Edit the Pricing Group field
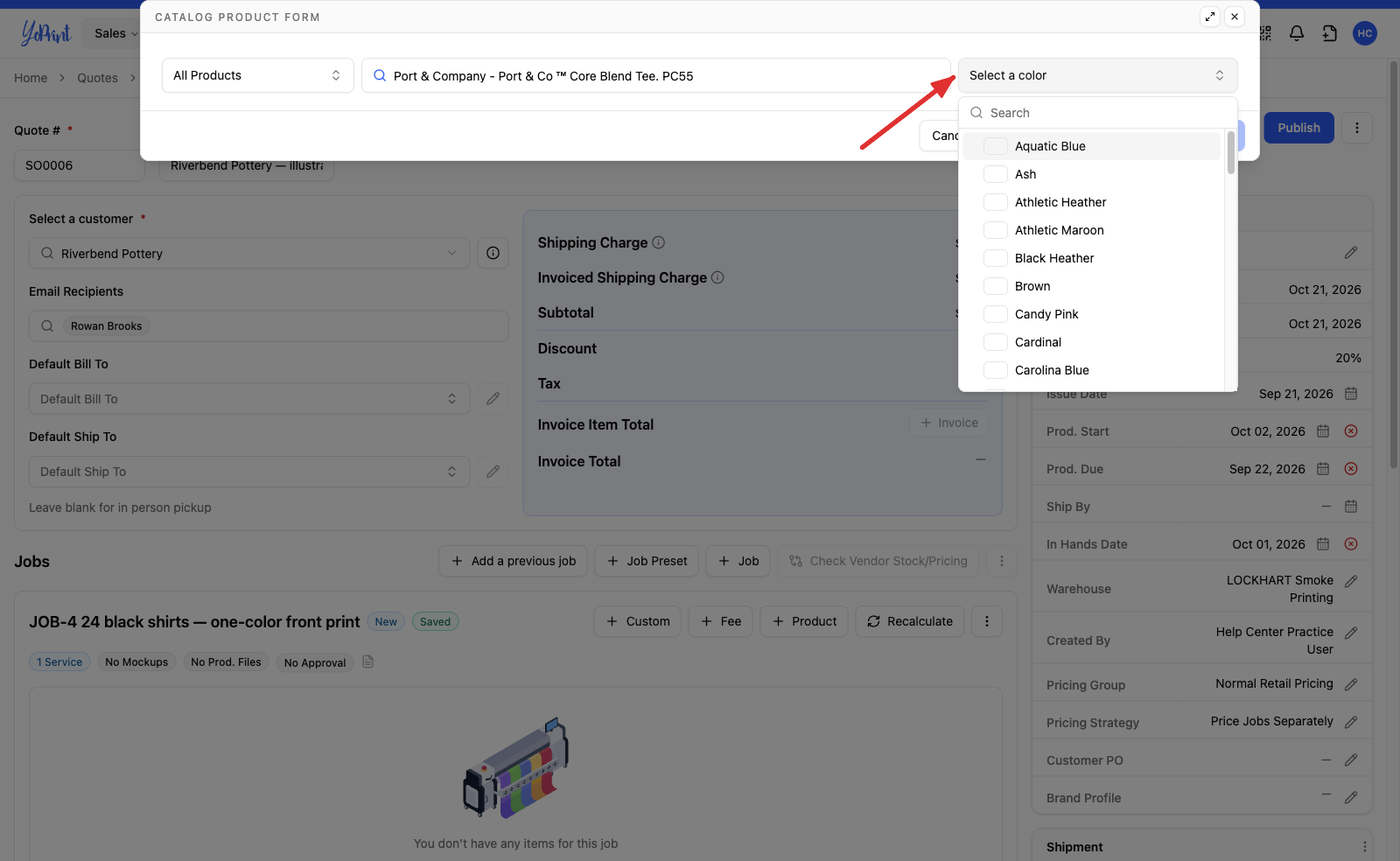Screen dimensions: 1400x861 tap(1351, 684)
